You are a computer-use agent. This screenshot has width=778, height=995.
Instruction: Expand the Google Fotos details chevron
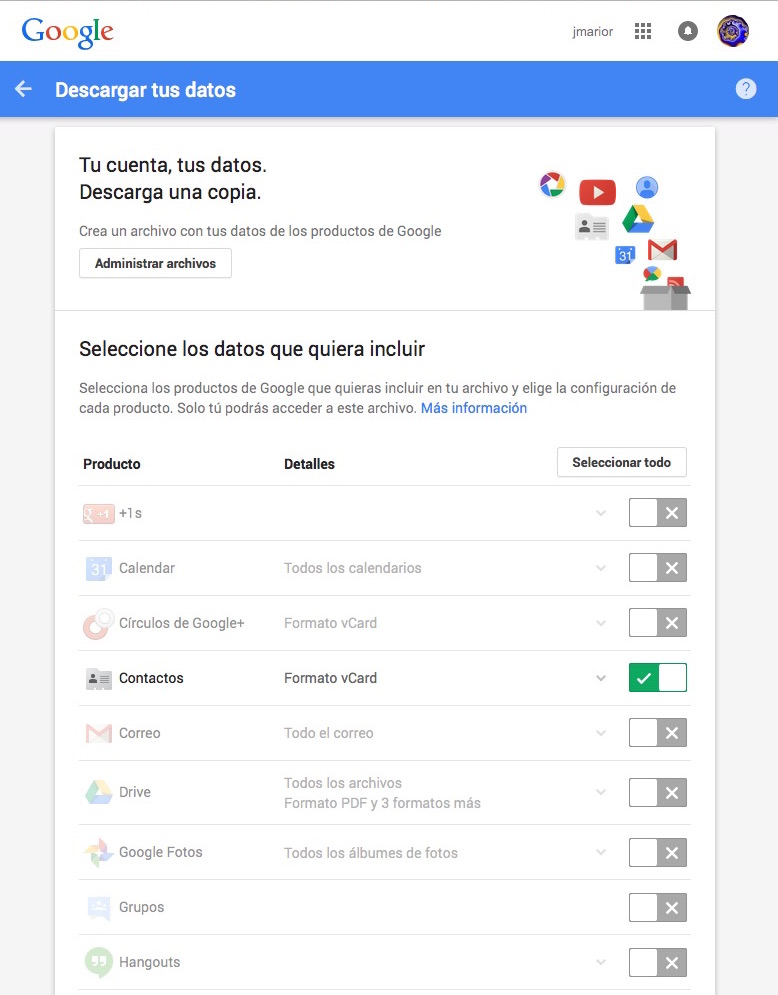(600, 852)
